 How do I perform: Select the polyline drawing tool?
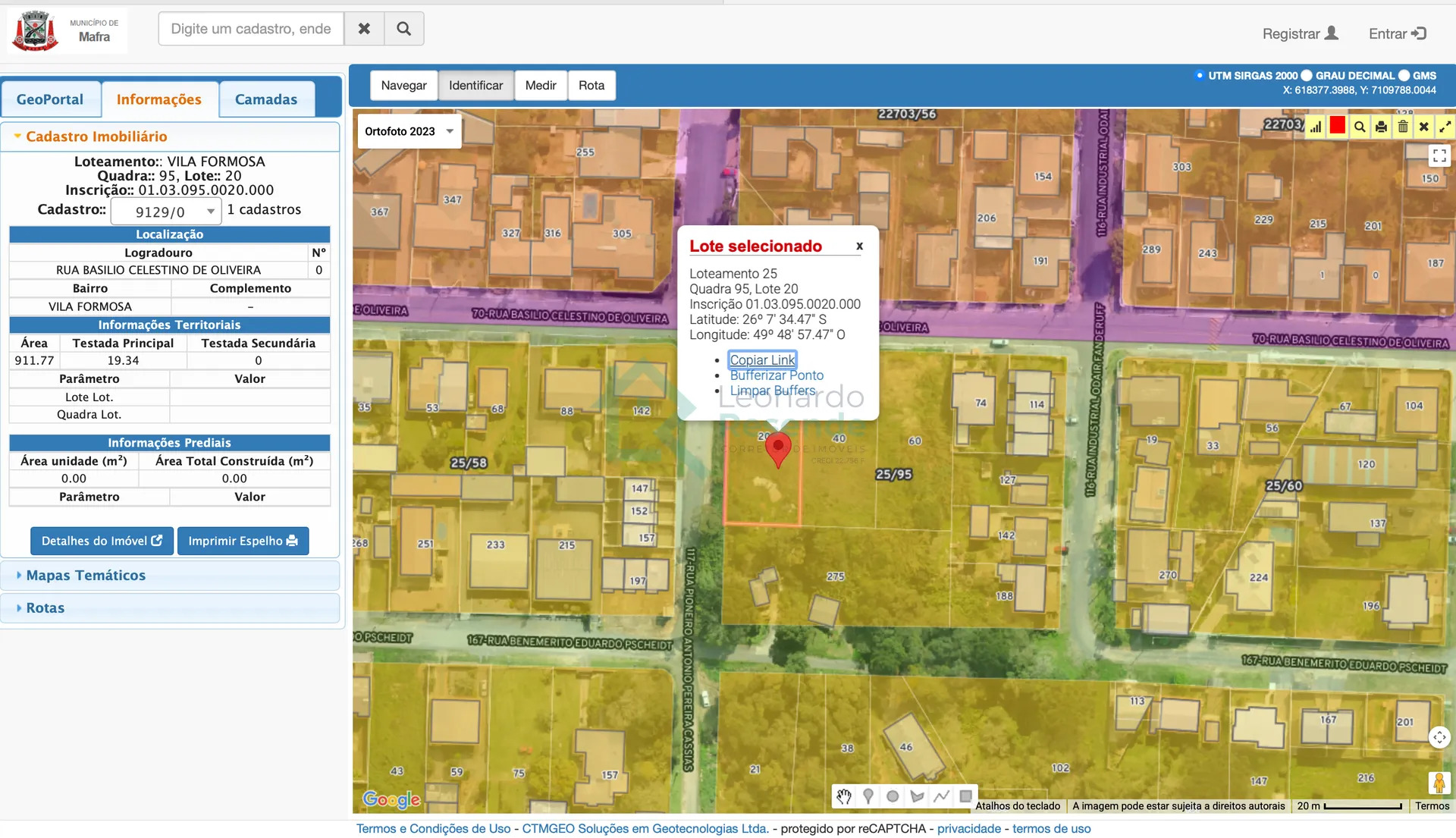(941, 796)
